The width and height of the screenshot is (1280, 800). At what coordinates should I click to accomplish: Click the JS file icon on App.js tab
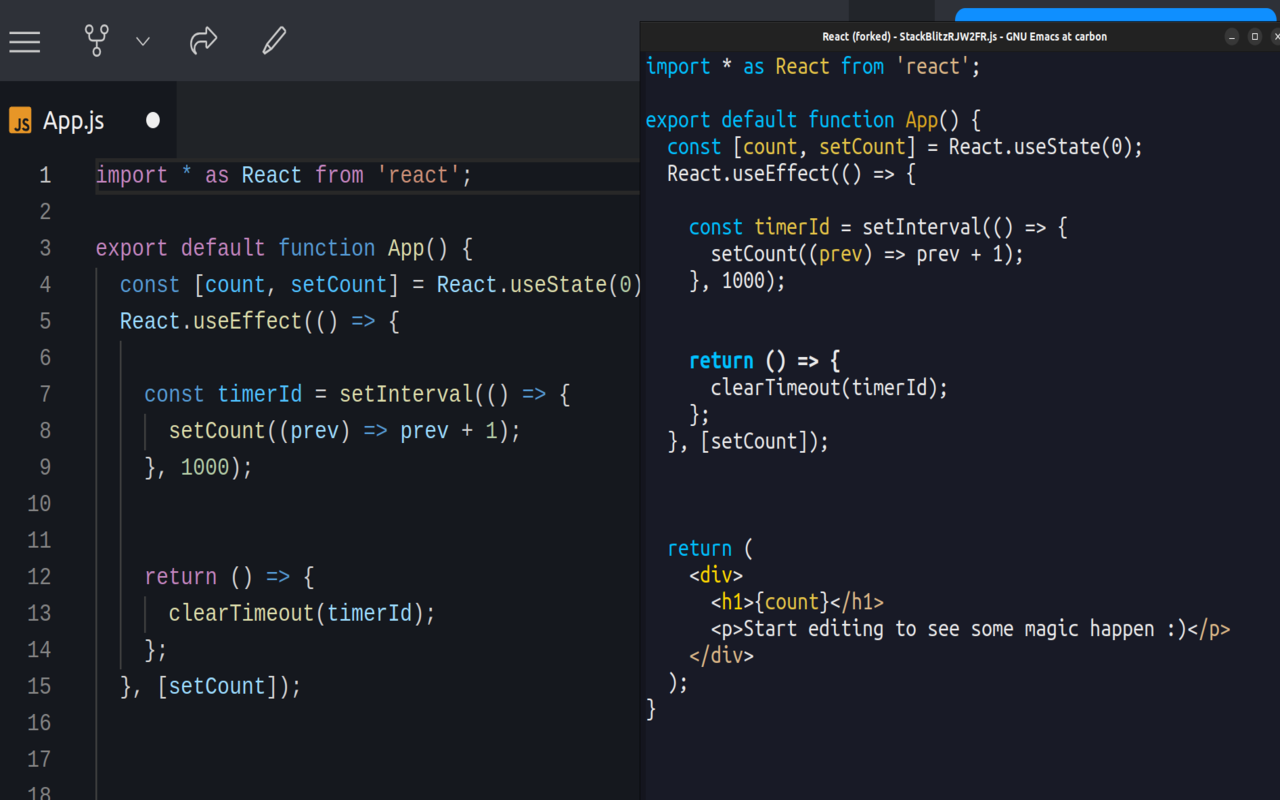click(20, 121)
